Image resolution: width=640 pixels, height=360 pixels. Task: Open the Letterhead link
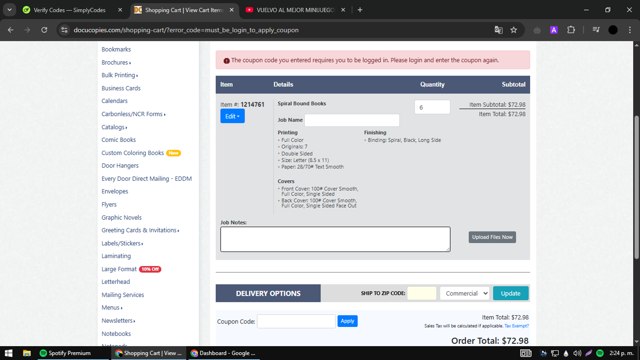pyautogui.click(x=116, y=282)
